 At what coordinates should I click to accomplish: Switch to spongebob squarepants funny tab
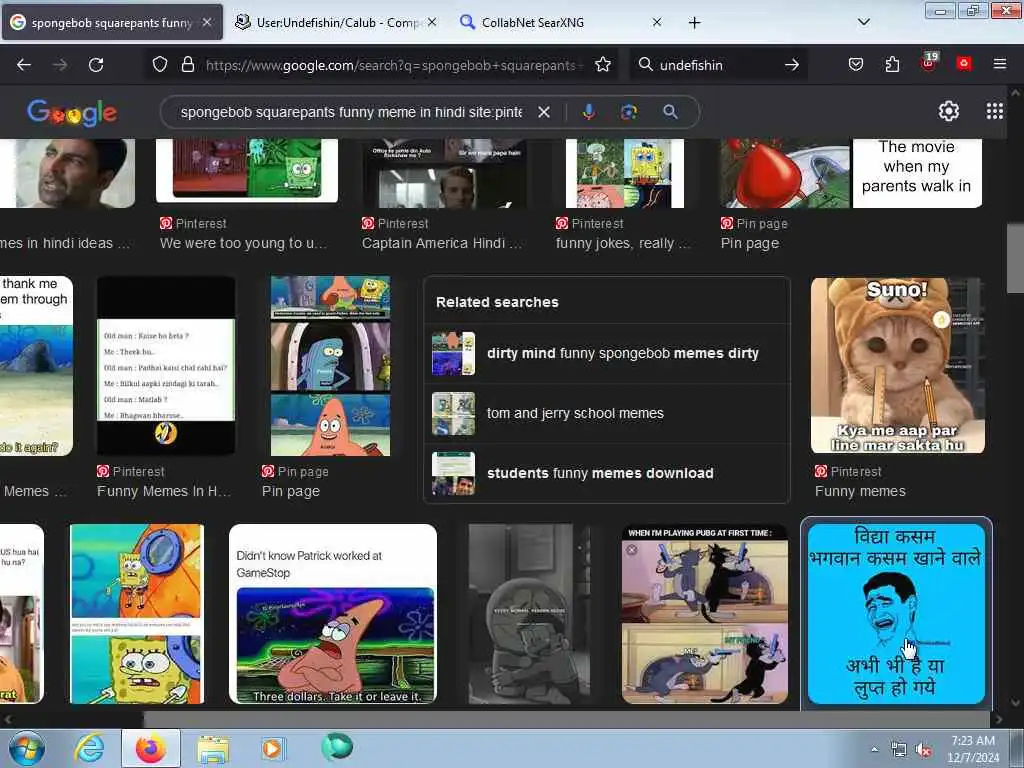click(x=112, y=22)
